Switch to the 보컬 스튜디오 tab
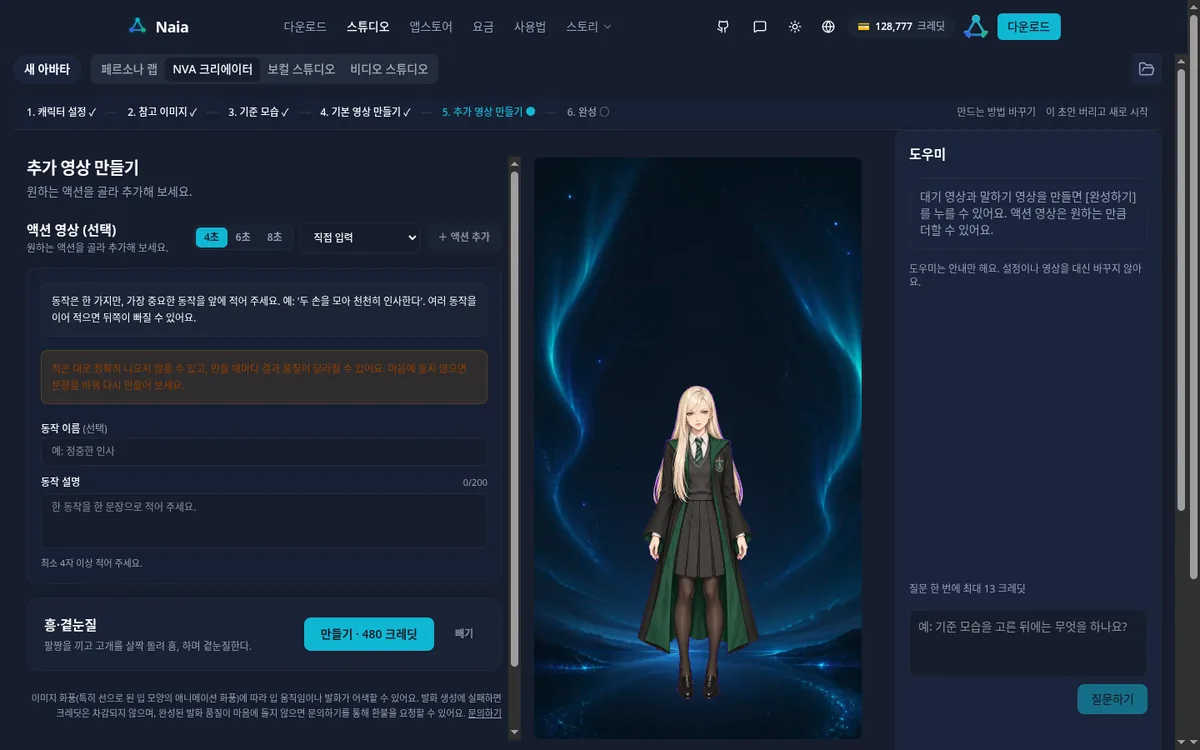This screenshot has width=1200, height=750. pyautogui.click(x=301, y=69)
